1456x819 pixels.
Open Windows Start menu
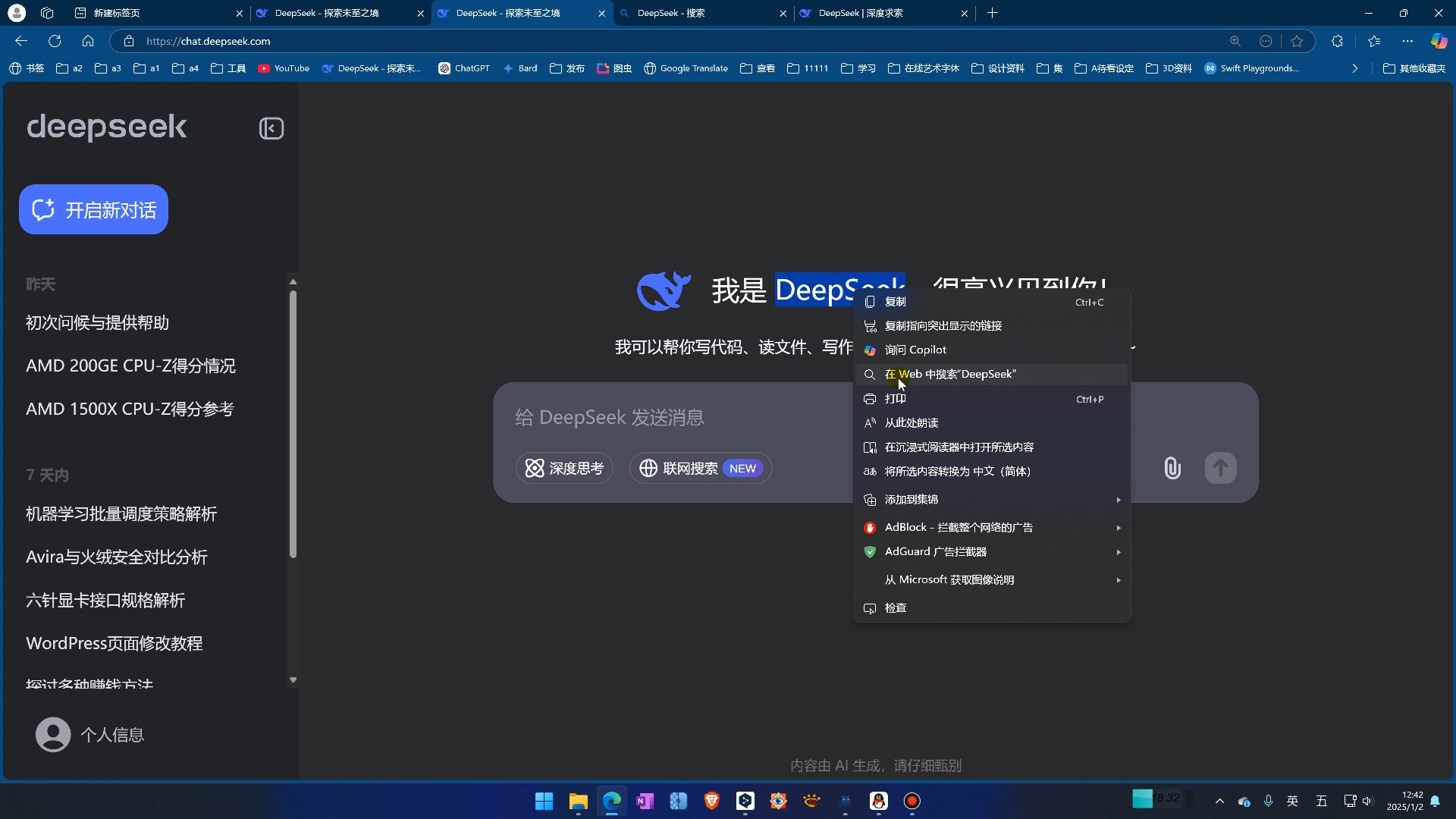point(544,801)
